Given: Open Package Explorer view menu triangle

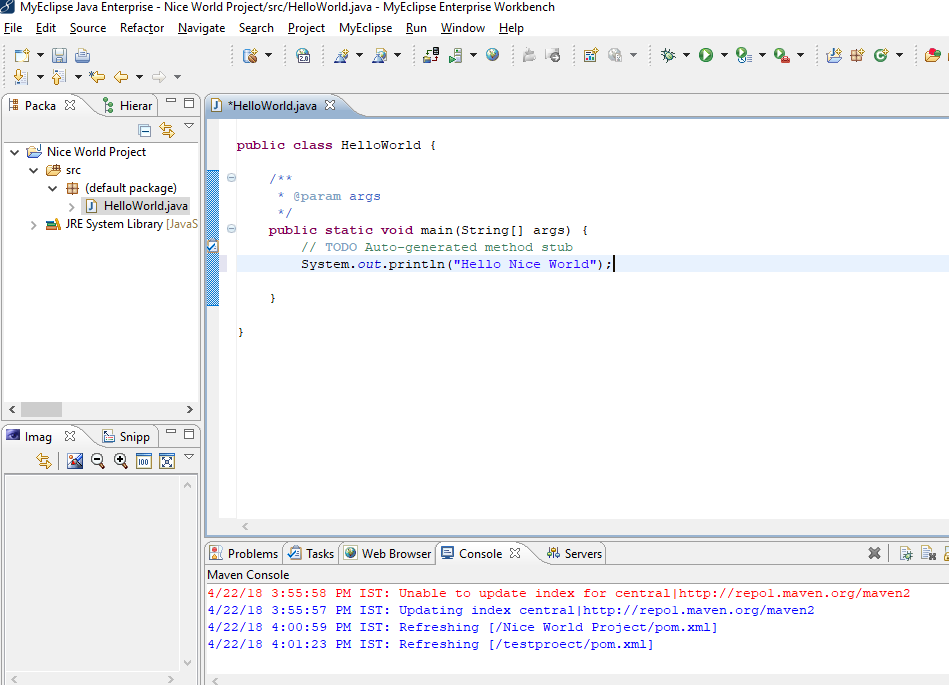Looking at the screenshot, I should tap(189, 126).
